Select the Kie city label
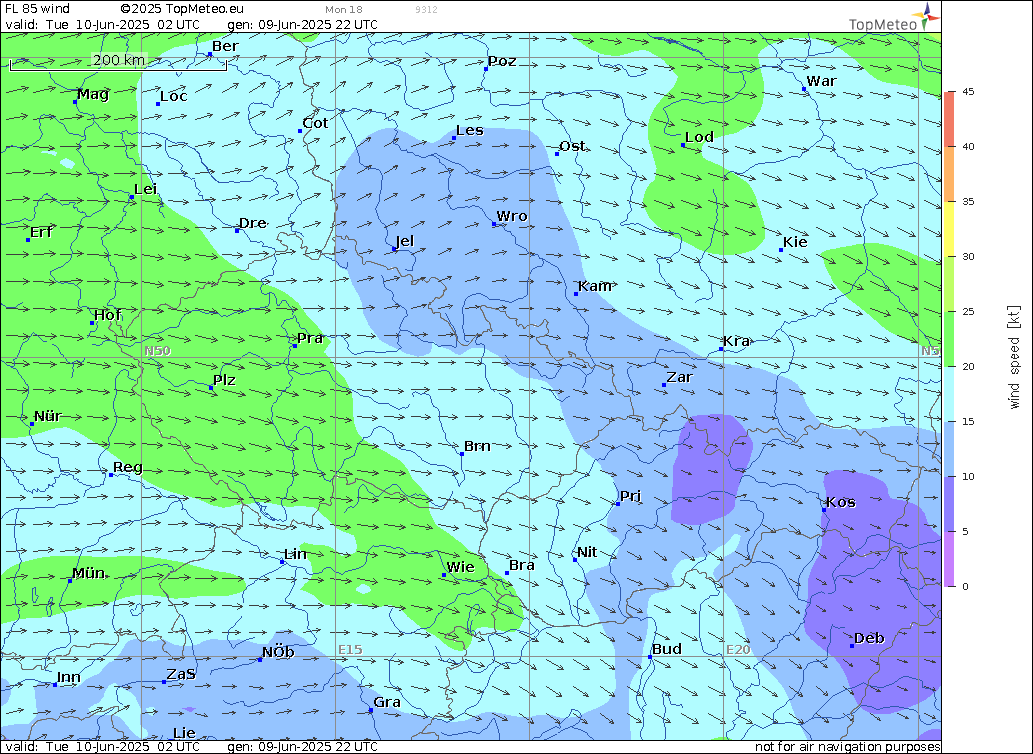The width and height of the screenshot is (1033, 754). pos(795,242)
